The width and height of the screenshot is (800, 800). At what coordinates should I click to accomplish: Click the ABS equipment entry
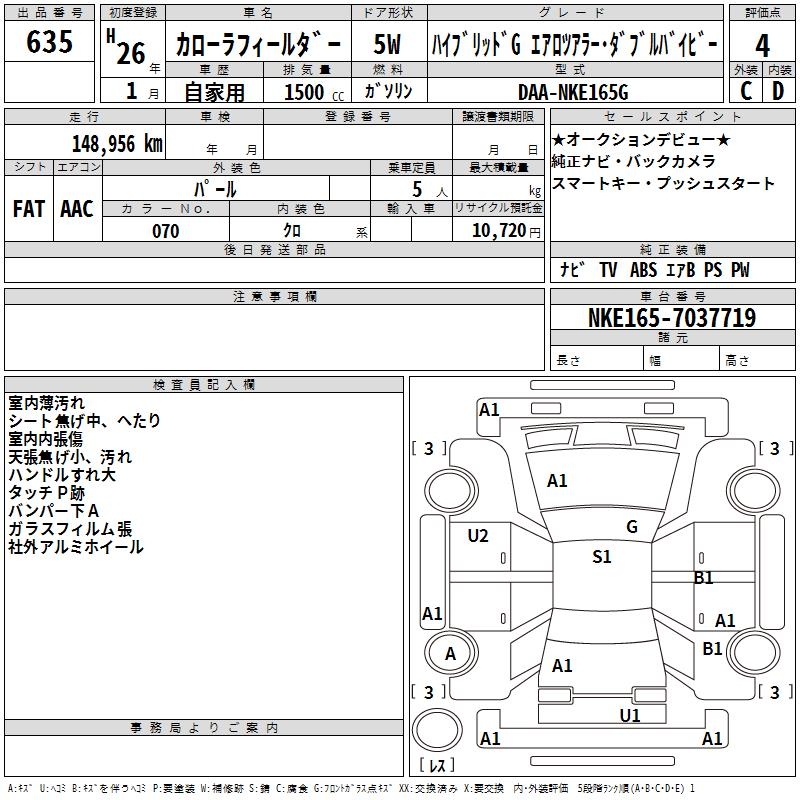pos(643,270)
